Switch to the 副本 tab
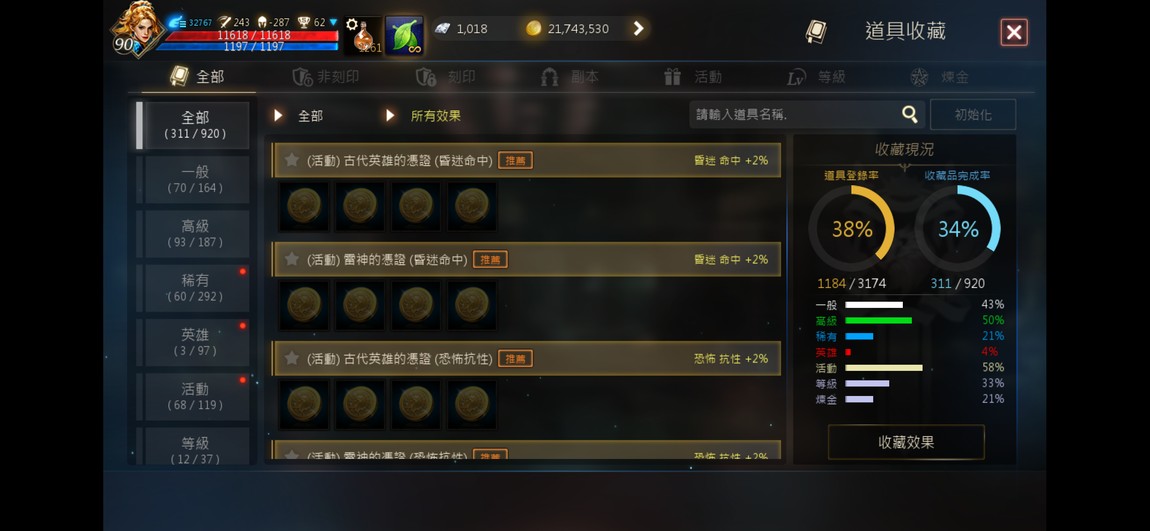The image size is (1150, 531). tap(570, 77)
